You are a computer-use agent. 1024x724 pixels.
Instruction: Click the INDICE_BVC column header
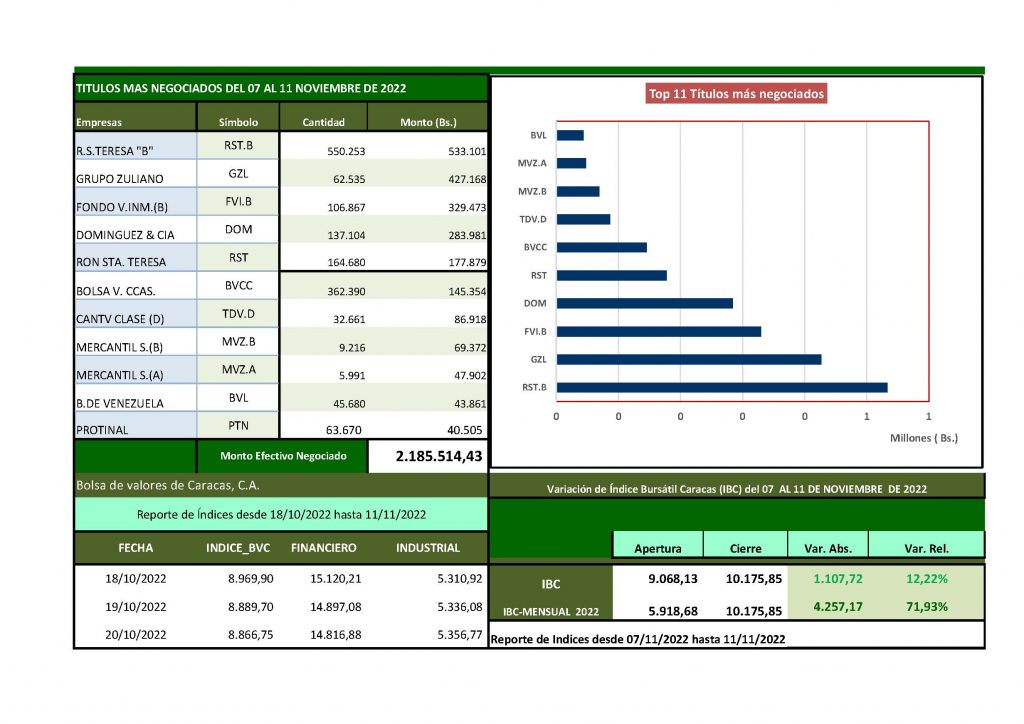click(x=238, y=548)
